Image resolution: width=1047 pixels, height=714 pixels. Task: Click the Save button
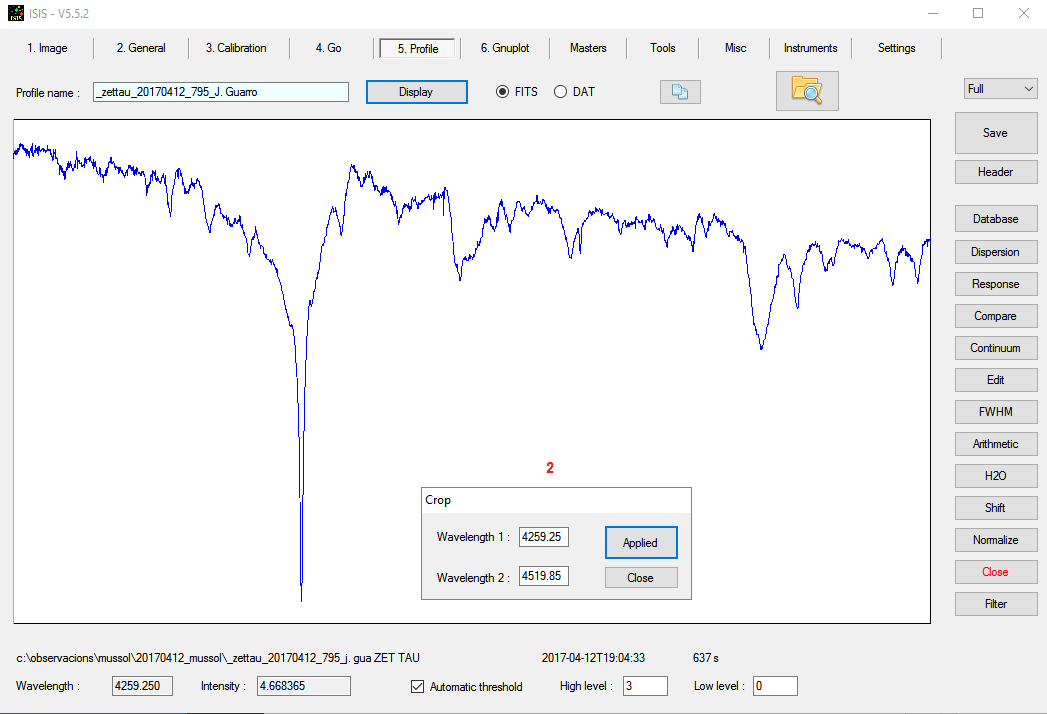click(x=995, y=133)
